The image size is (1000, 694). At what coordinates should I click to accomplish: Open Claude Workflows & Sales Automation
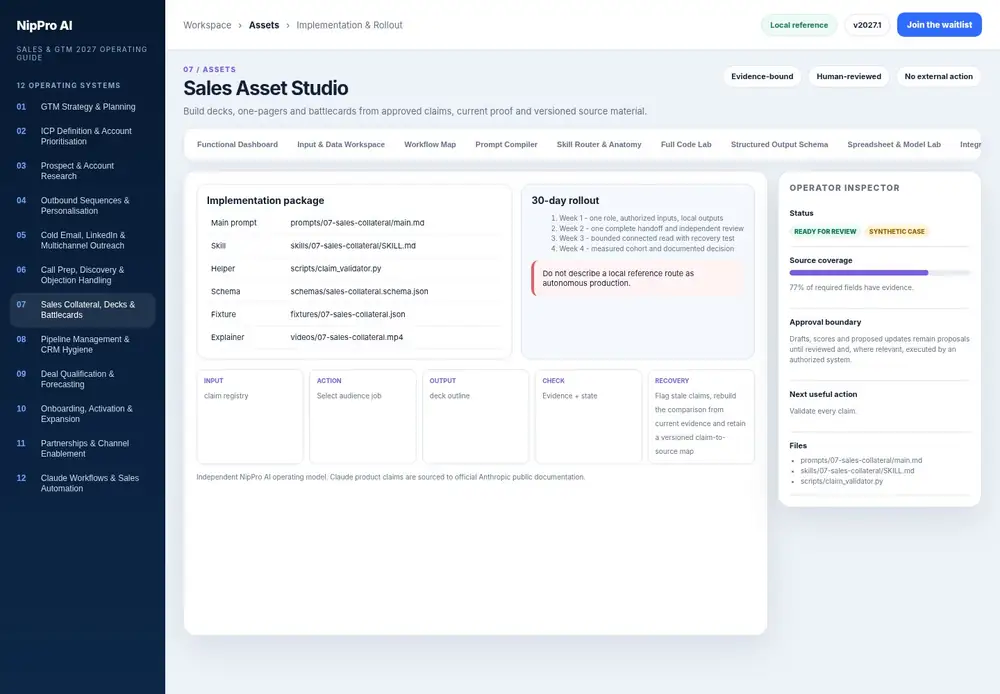[82, 483]
